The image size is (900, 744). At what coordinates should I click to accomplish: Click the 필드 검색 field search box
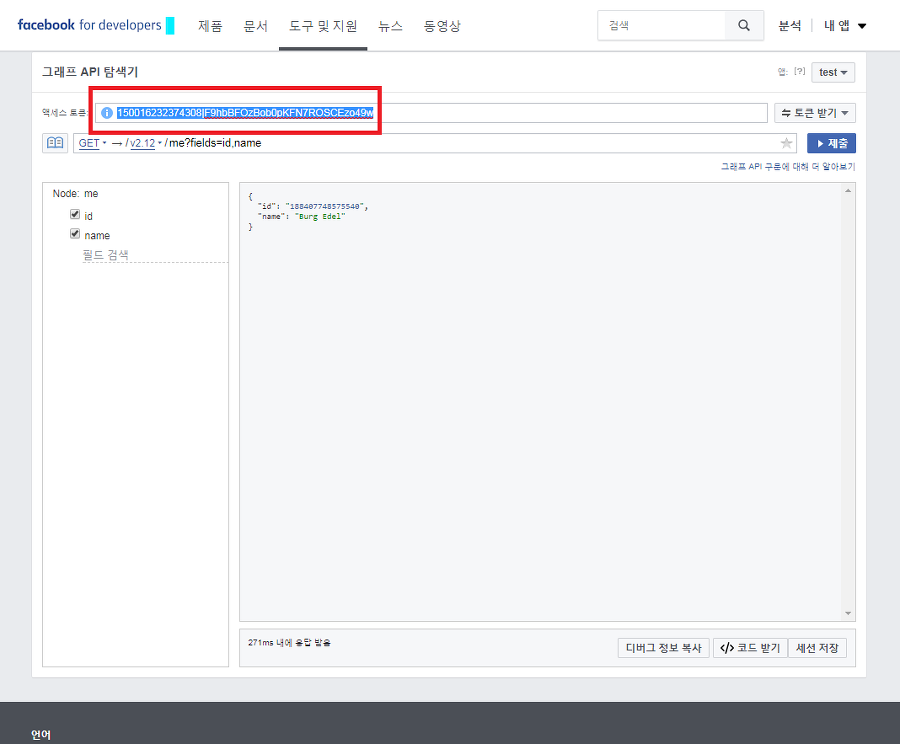pyautogui.click(x=155, y=255)
